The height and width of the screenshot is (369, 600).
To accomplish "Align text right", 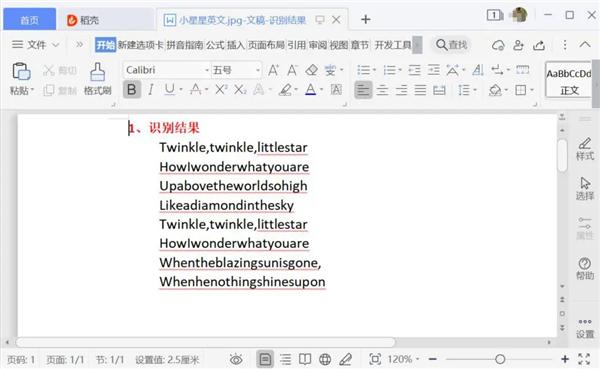I will tap(401, 90).
